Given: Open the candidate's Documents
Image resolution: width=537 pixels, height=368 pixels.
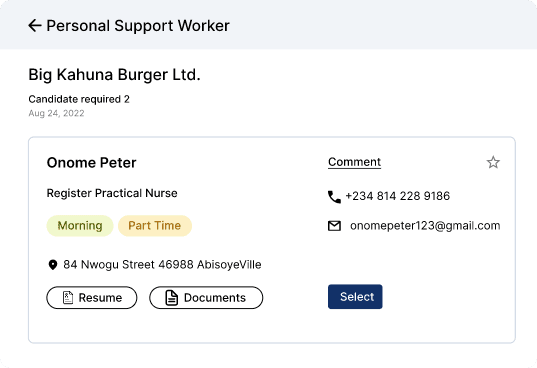Looking at the screenshot, I should tap(206, 298).
